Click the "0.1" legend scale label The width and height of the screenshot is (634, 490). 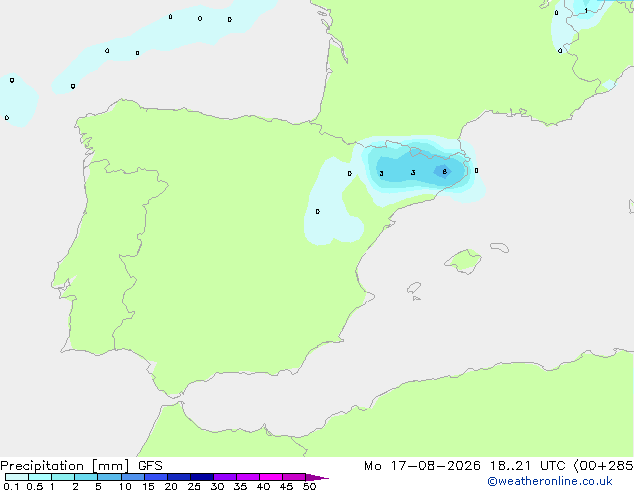11,486
